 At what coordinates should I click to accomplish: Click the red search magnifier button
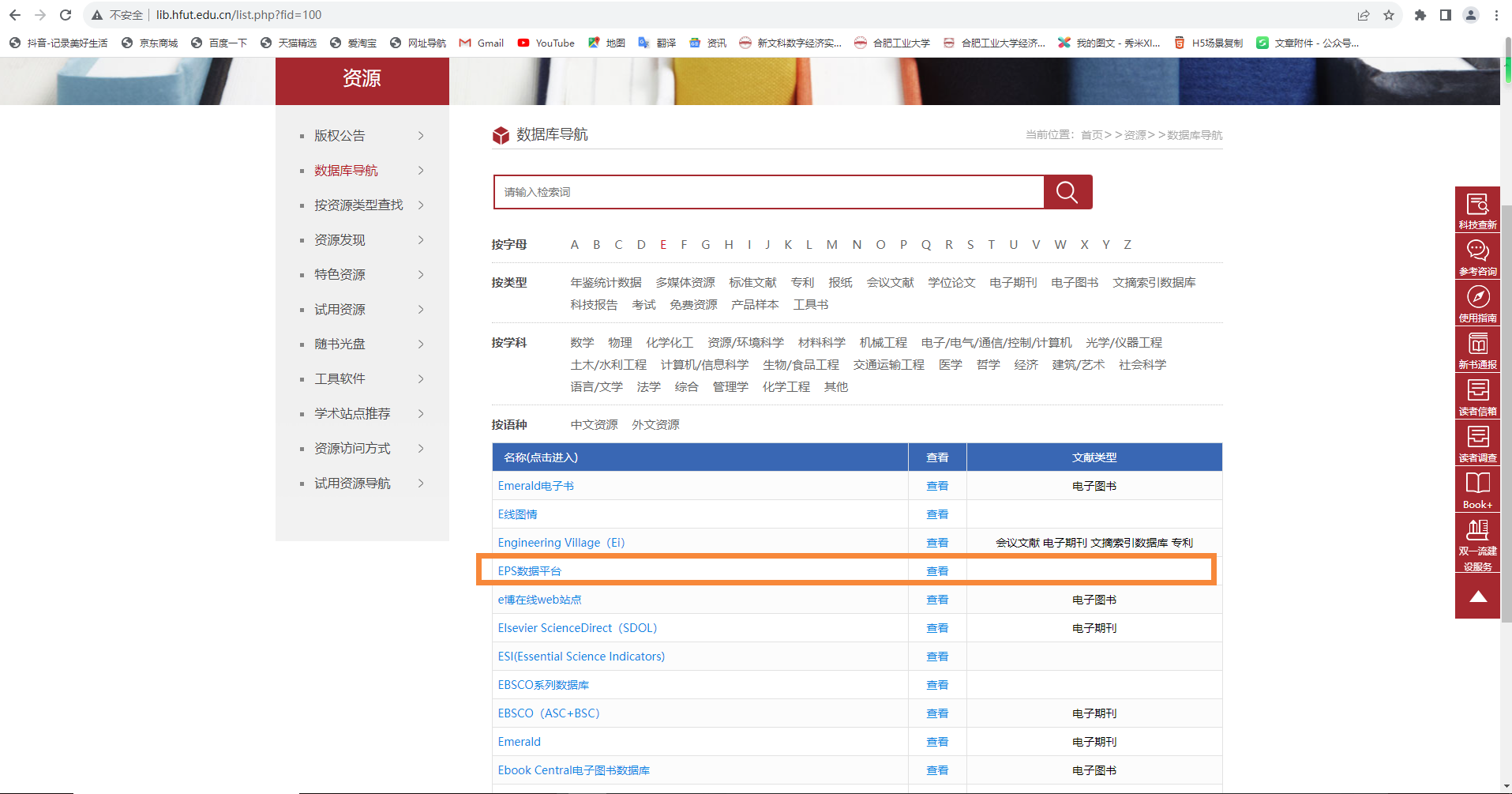pos(1067,192)
